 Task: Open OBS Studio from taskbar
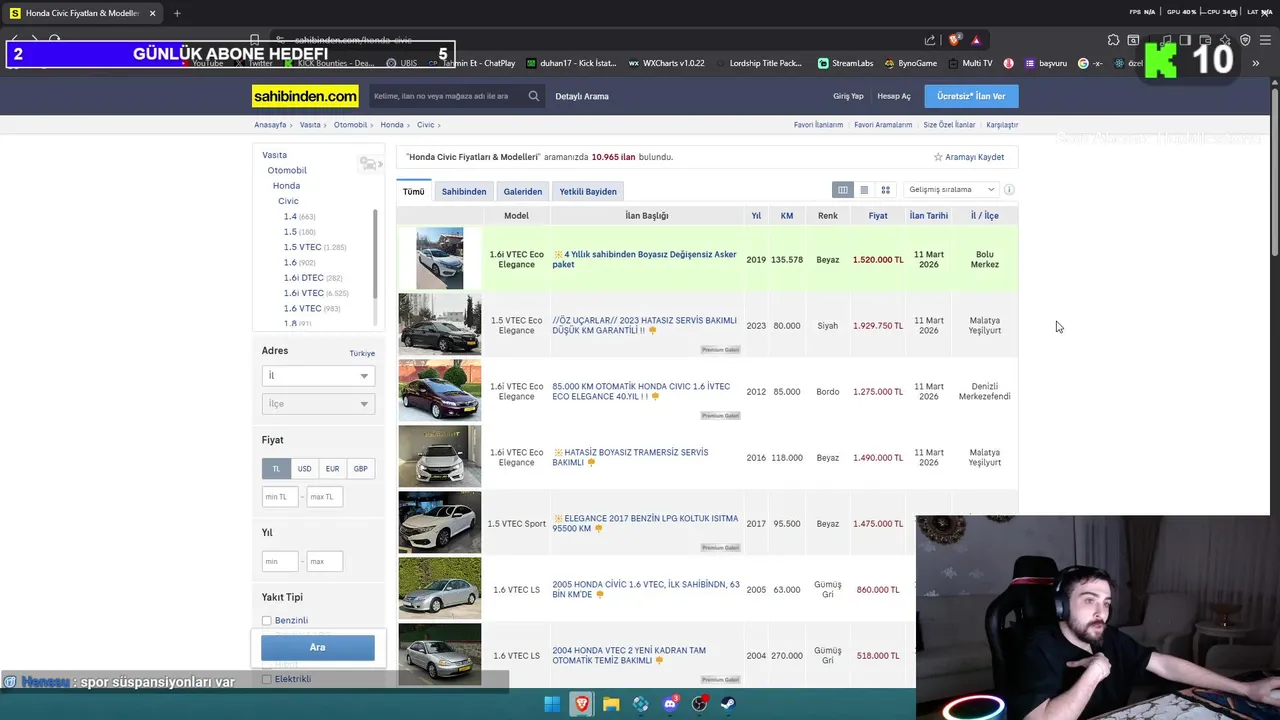[x=699, y=704]
